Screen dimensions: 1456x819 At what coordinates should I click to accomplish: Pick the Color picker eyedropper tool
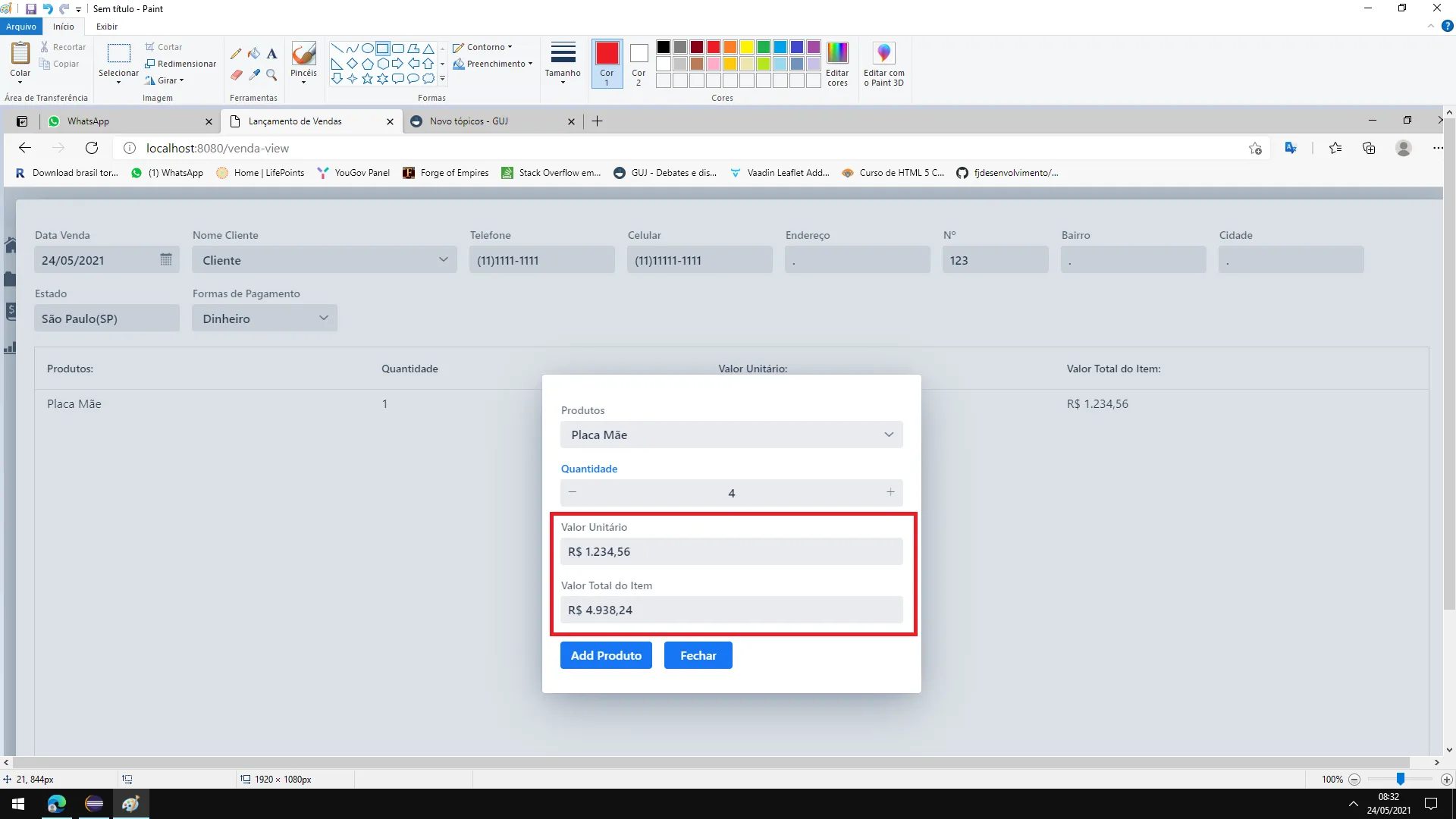(x=254, y=75)
